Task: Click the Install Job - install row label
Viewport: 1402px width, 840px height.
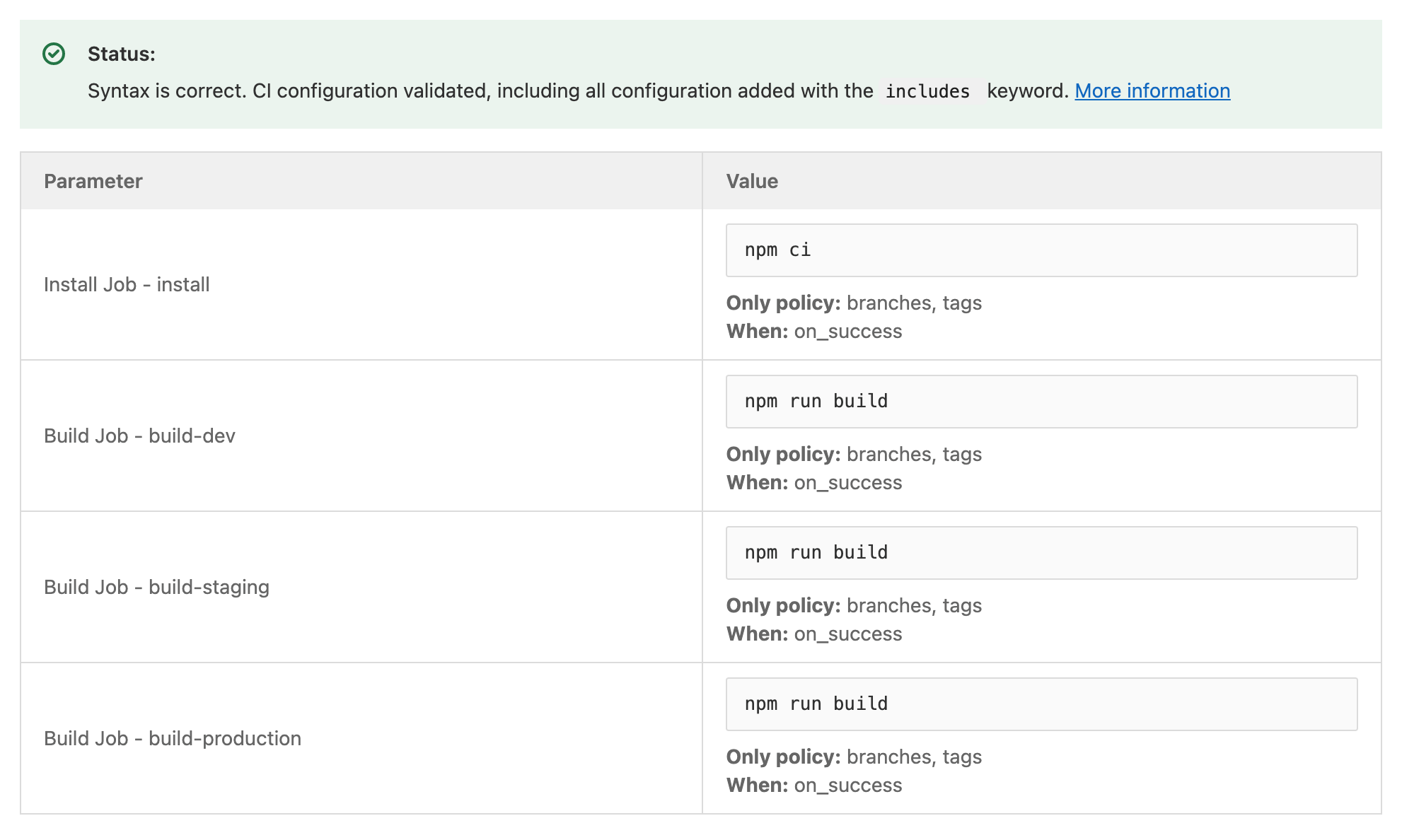Action: click(127, 284)
